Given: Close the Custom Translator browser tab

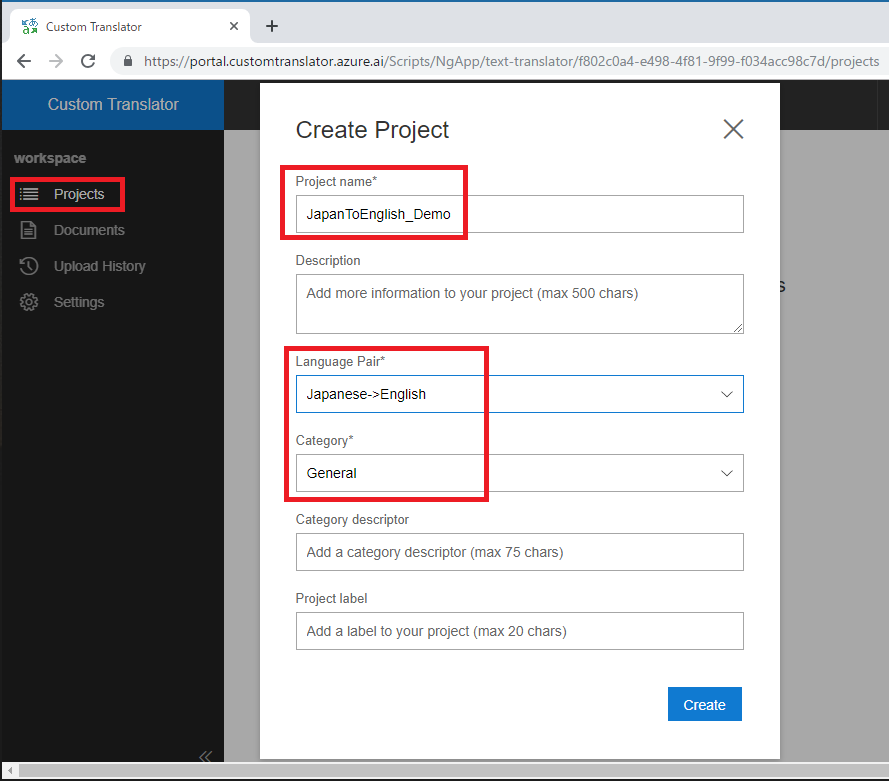Looking at the screenshot, I should (x=235, y=27).
